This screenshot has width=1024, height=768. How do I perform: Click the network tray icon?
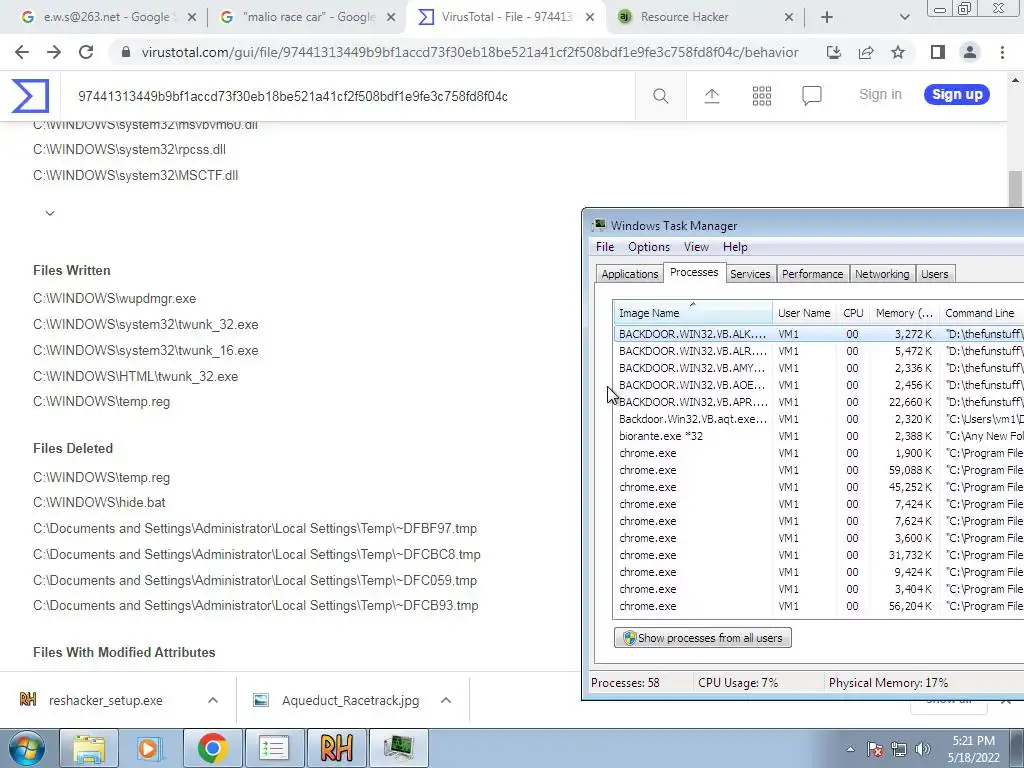[x=899, y=749]
